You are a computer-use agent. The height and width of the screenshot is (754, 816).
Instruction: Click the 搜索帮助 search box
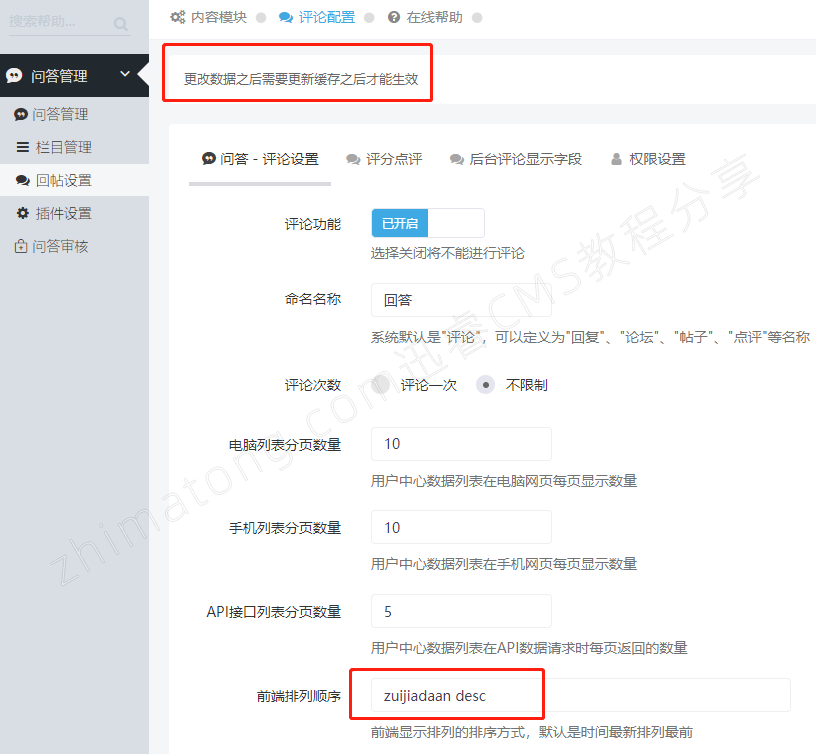[60, 22]
